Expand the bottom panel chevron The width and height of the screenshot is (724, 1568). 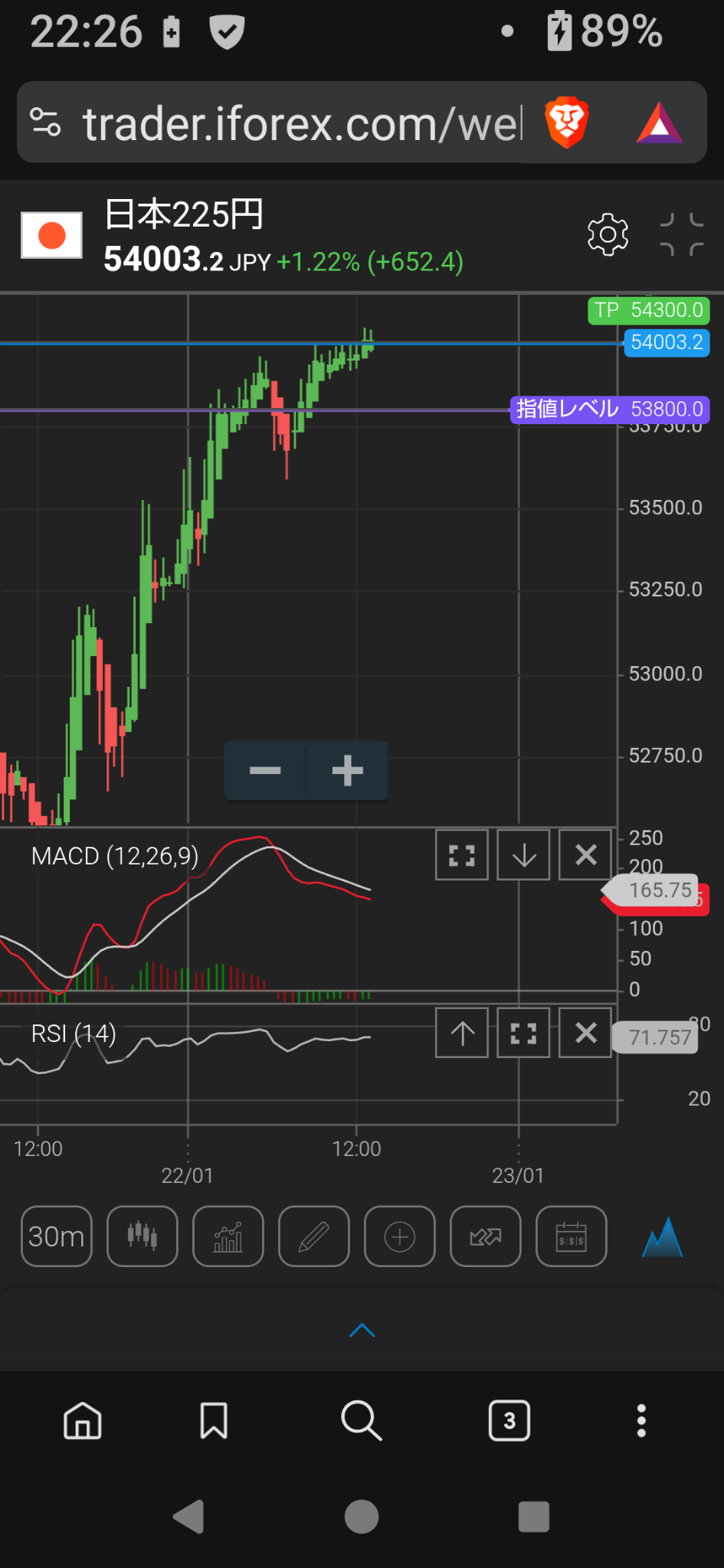pyautogui.click(x=362, y=1330)
